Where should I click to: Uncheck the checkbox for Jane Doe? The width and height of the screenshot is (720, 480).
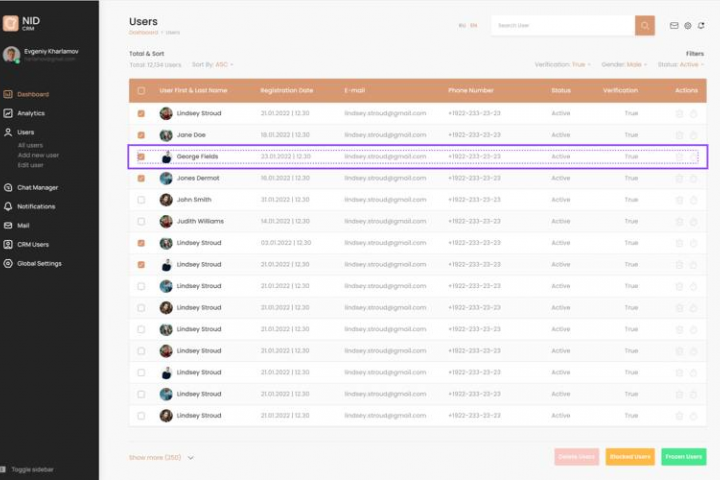tap(141, 135)
